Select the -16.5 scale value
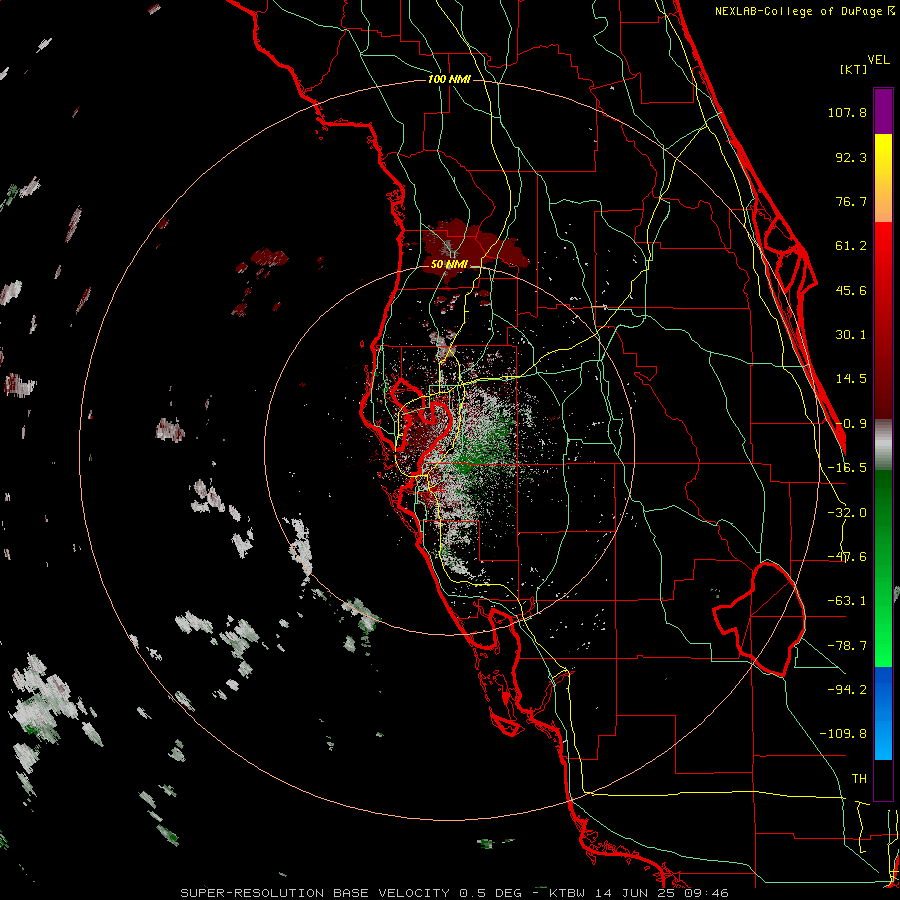900x900 pixels. coord(847,468)
